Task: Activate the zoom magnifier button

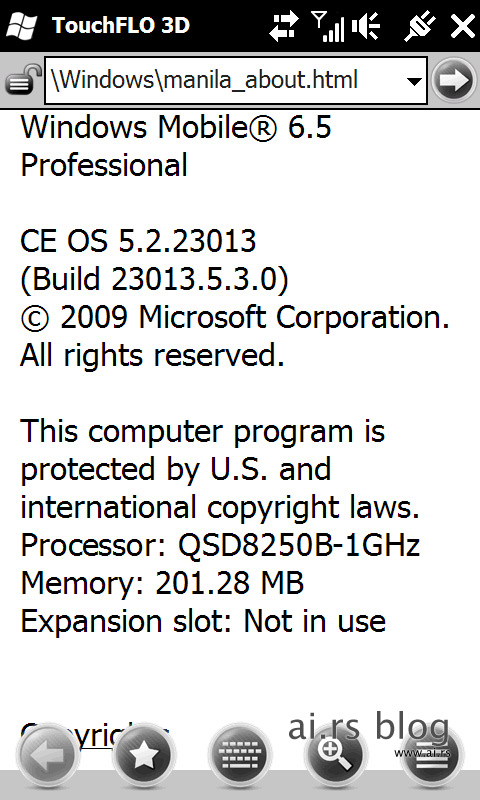Action: (336, 755)
